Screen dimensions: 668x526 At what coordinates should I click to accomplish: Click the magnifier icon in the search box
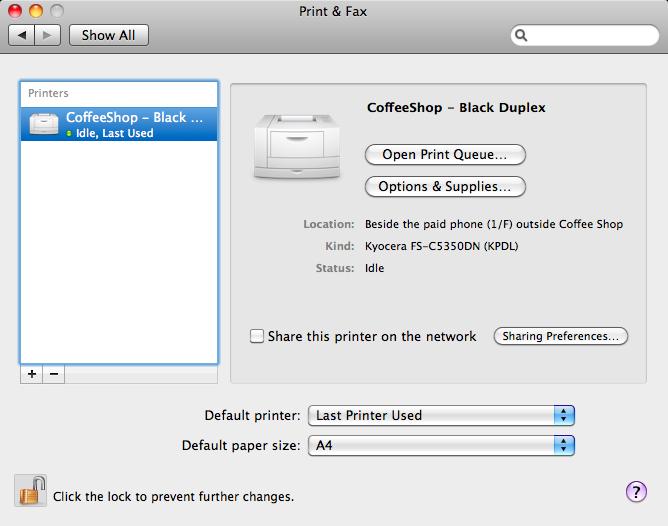(x=523, y=35)
